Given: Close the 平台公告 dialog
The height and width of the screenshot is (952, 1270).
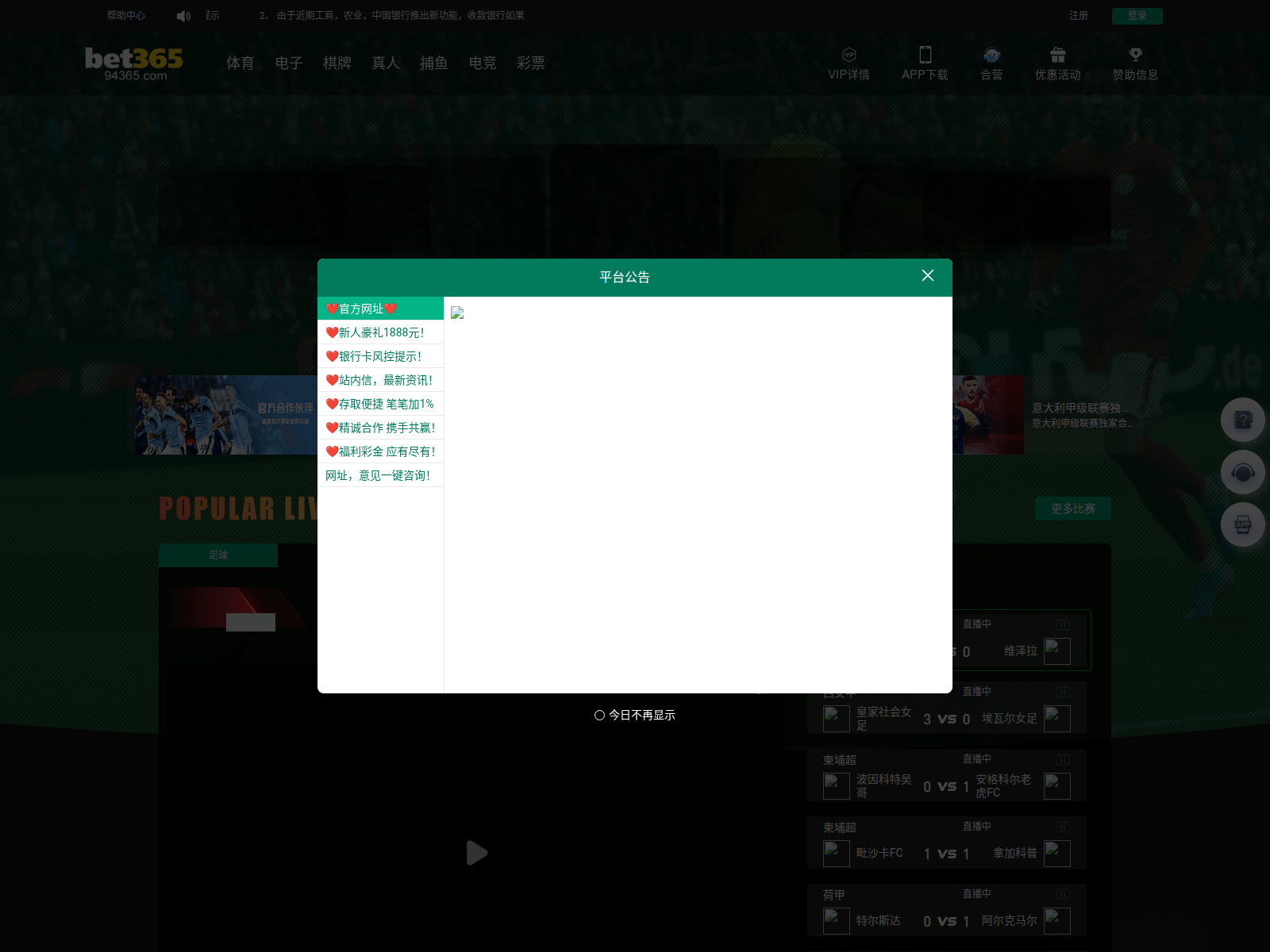Looking at the screenshot, I should [927, 275].
